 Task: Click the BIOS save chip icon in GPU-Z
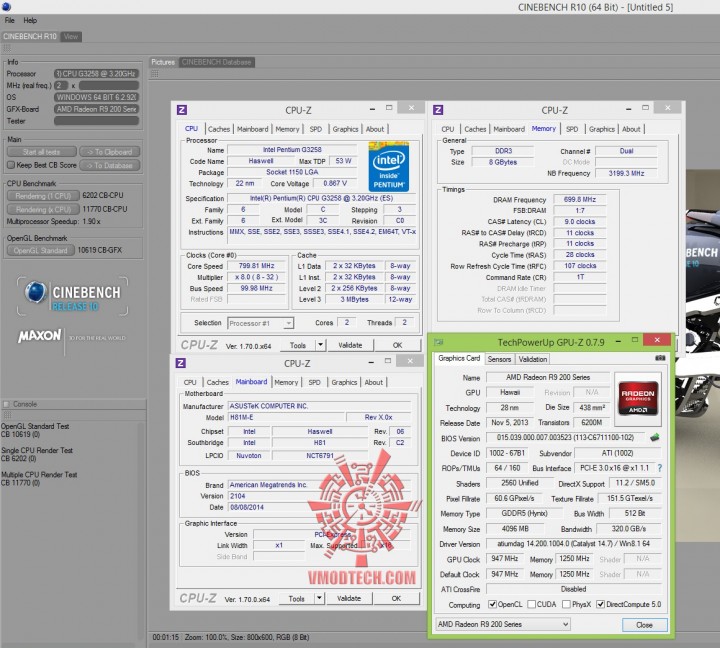[655, 438]
